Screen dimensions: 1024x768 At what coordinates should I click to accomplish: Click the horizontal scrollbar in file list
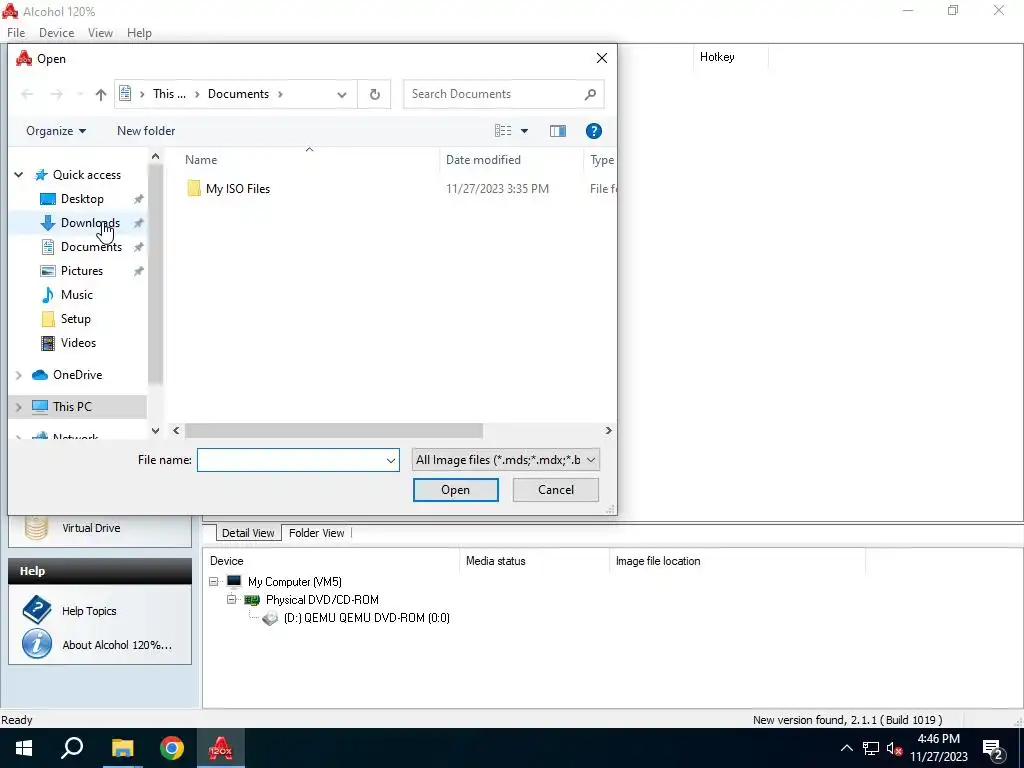coord(334,430)
